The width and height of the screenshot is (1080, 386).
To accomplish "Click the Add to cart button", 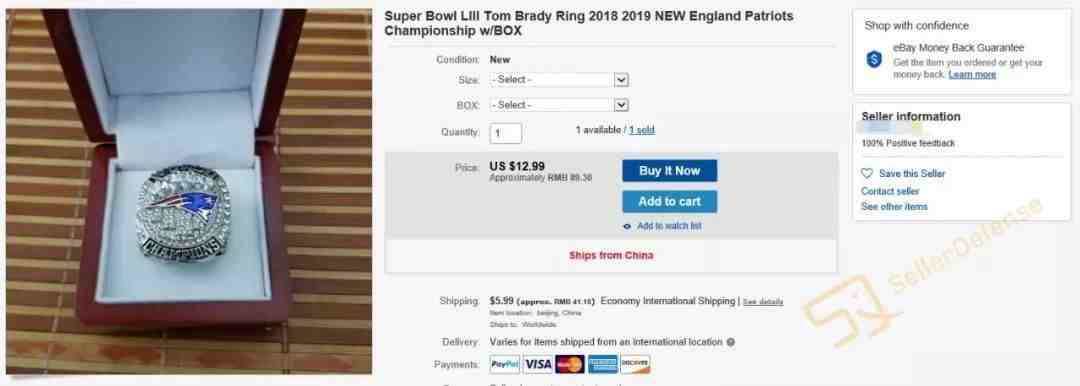I will coord(669,201).
